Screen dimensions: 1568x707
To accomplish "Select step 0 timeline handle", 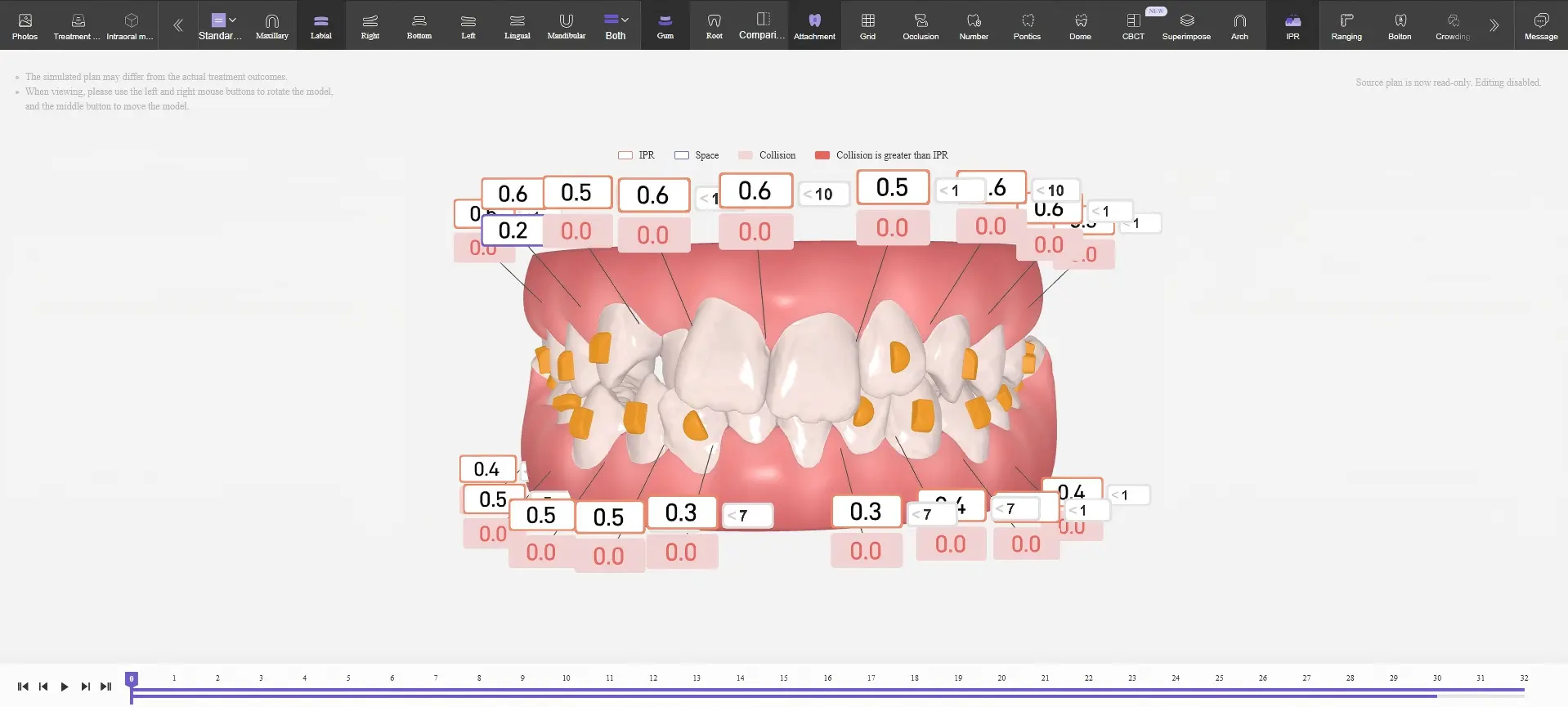I will click(131, 678).
